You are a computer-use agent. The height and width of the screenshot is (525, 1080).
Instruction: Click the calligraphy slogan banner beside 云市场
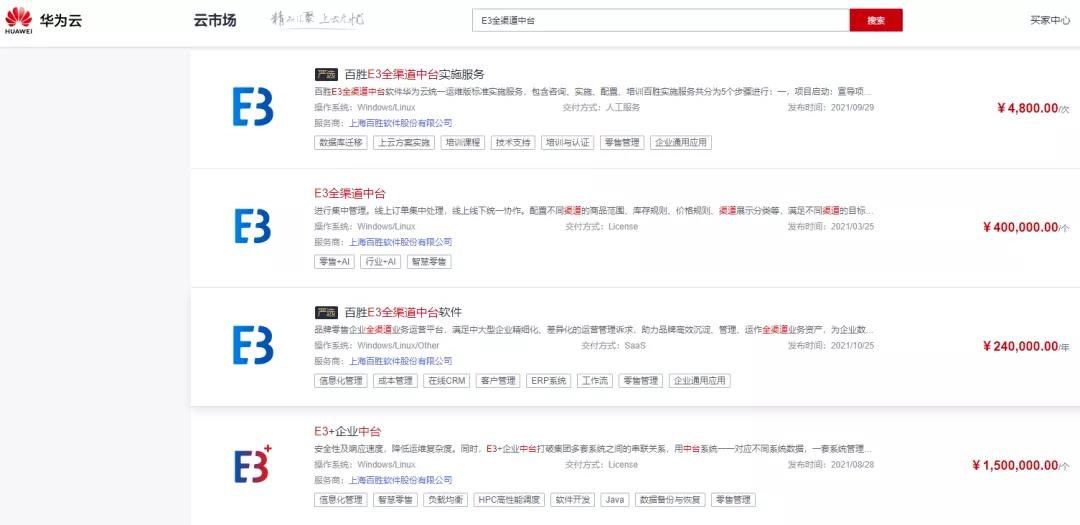[x=317, y=20]
